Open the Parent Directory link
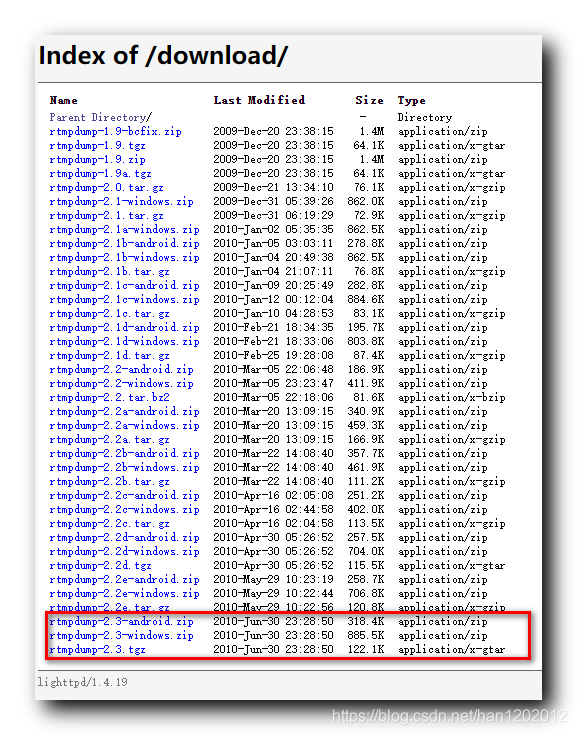Viewport: 577px width, 735px height. 100,117
